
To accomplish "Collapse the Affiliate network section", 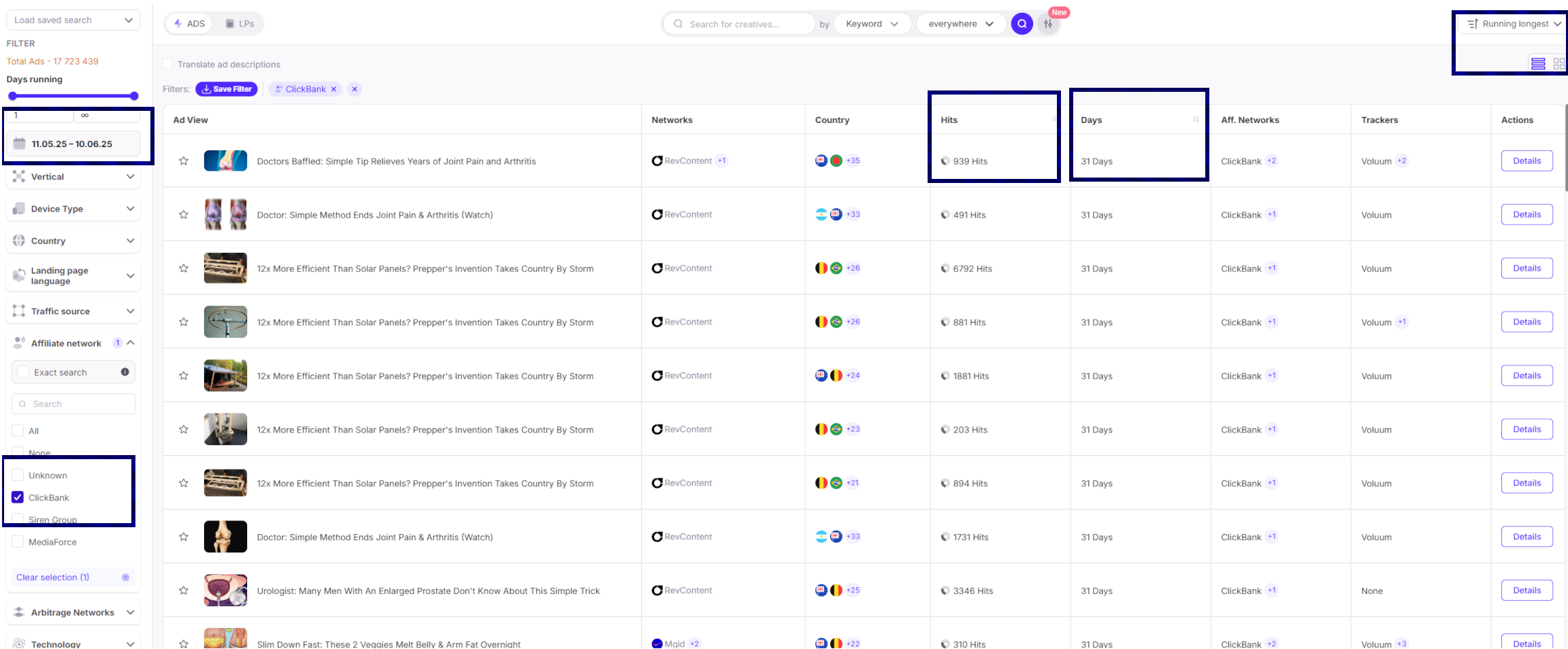I will point(130,343).
